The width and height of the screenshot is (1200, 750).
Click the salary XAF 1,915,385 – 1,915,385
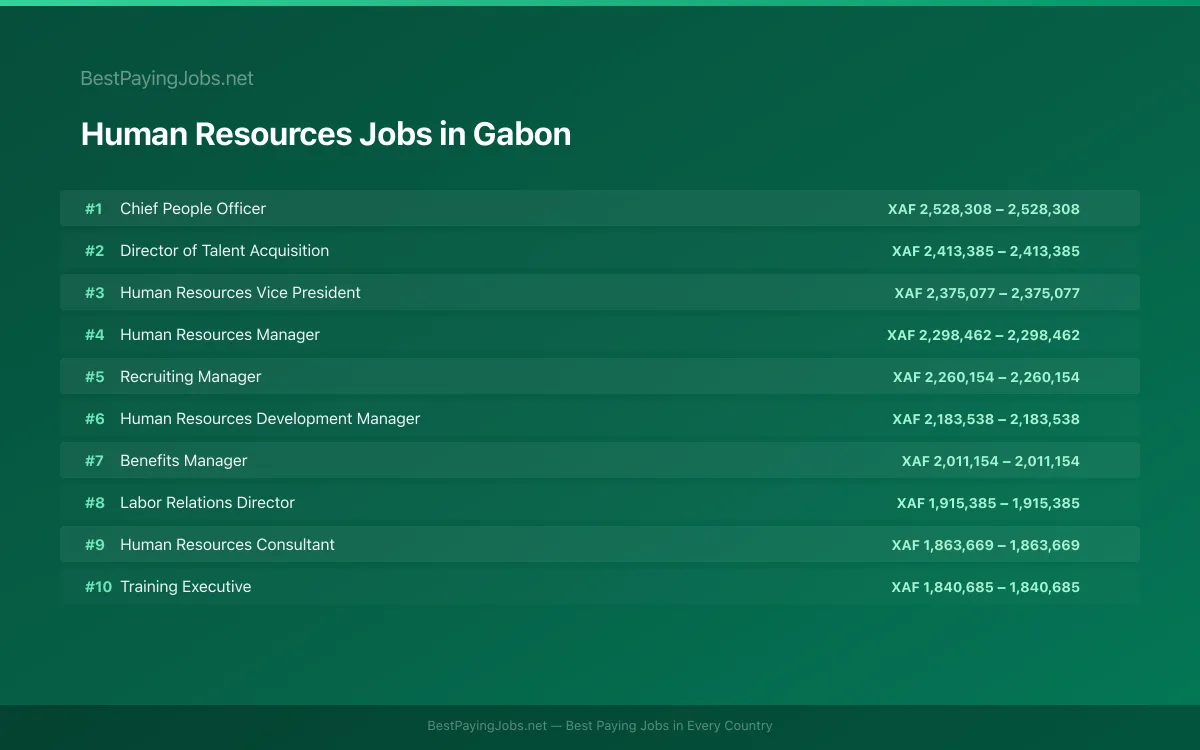pyautogui.click(x=988, y=503)
